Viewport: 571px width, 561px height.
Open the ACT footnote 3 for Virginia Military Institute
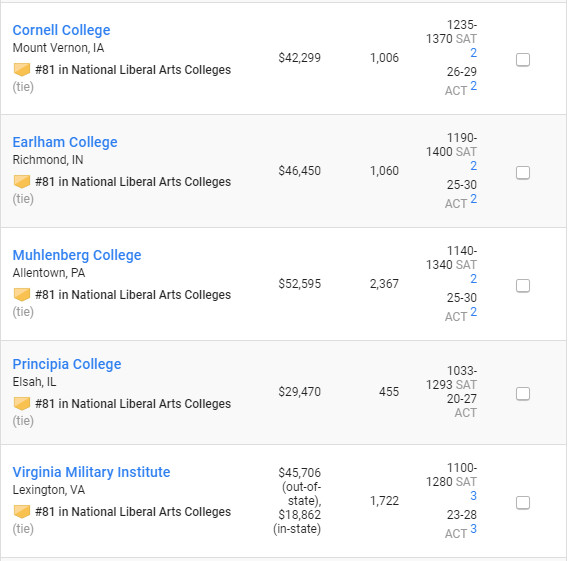coord(473,529)
